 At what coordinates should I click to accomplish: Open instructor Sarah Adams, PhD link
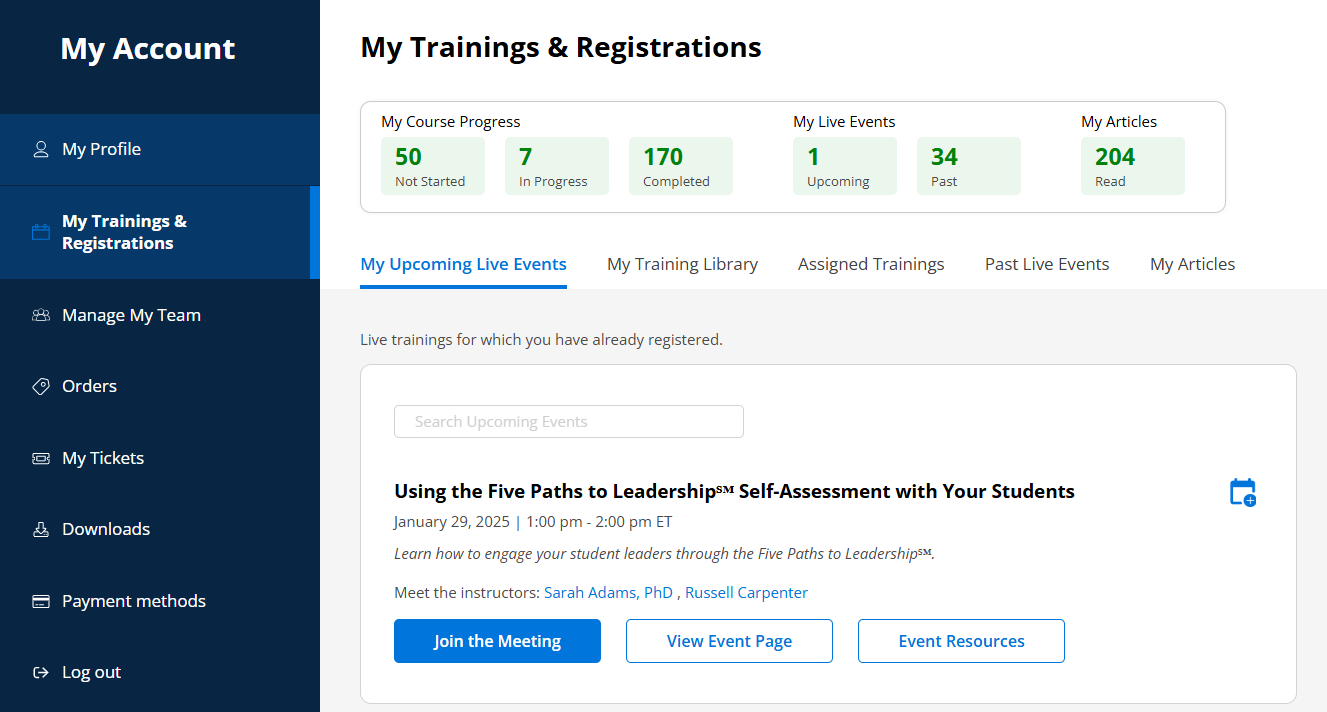(608, 592)
